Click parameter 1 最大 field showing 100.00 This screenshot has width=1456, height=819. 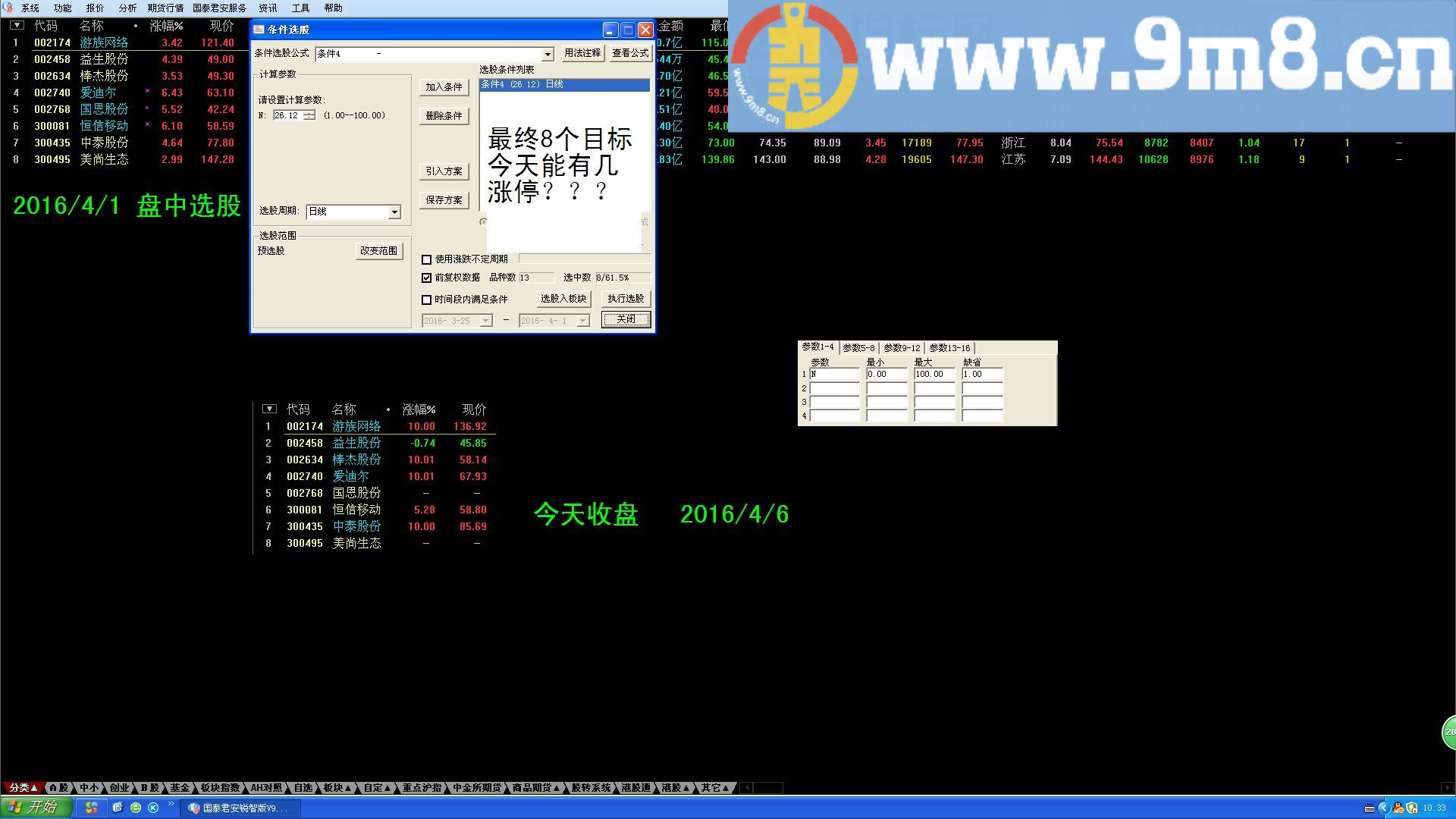point(934,374)
